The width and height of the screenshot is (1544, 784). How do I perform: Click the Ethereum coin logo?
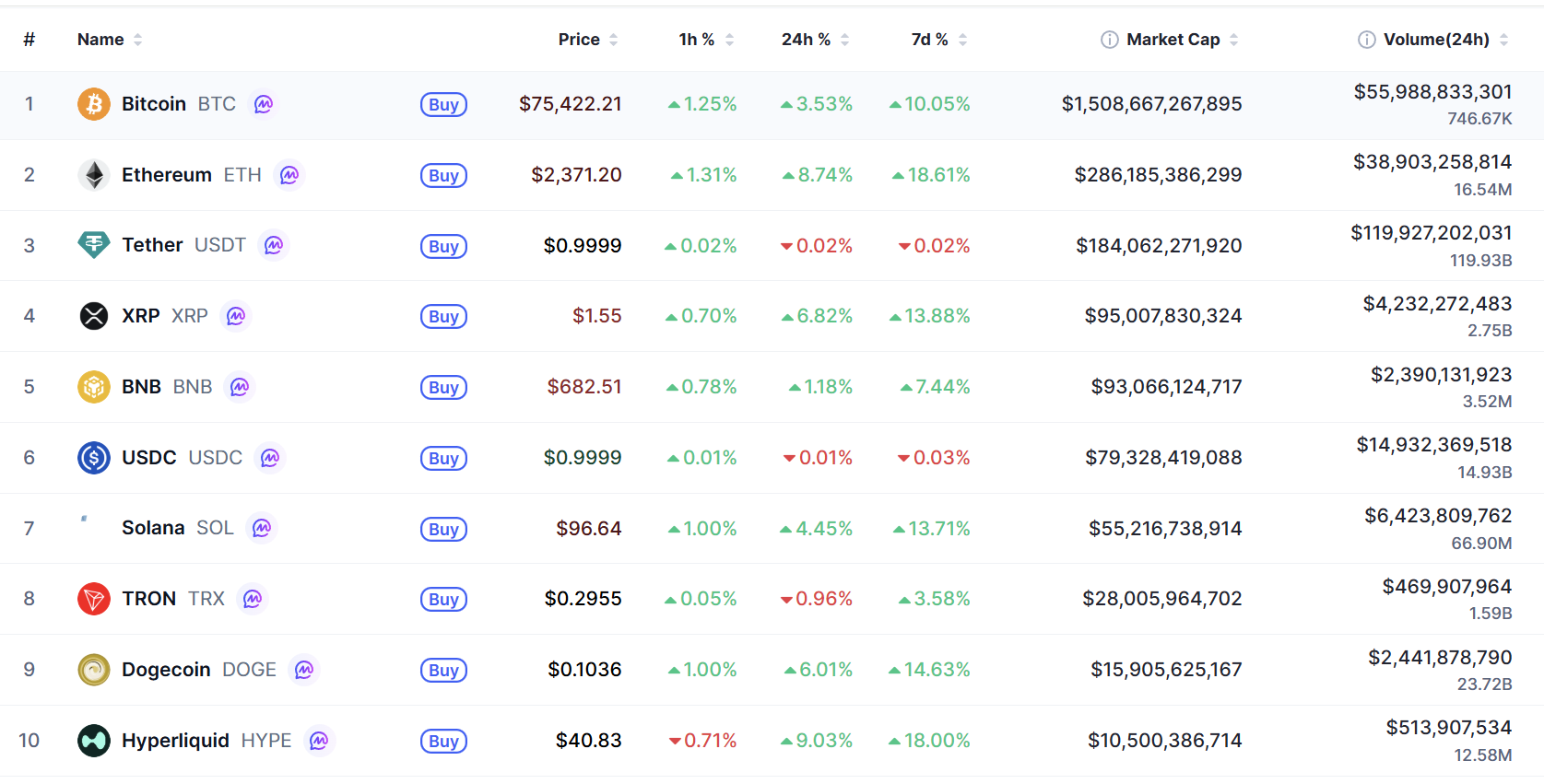(x=93, y=175)
